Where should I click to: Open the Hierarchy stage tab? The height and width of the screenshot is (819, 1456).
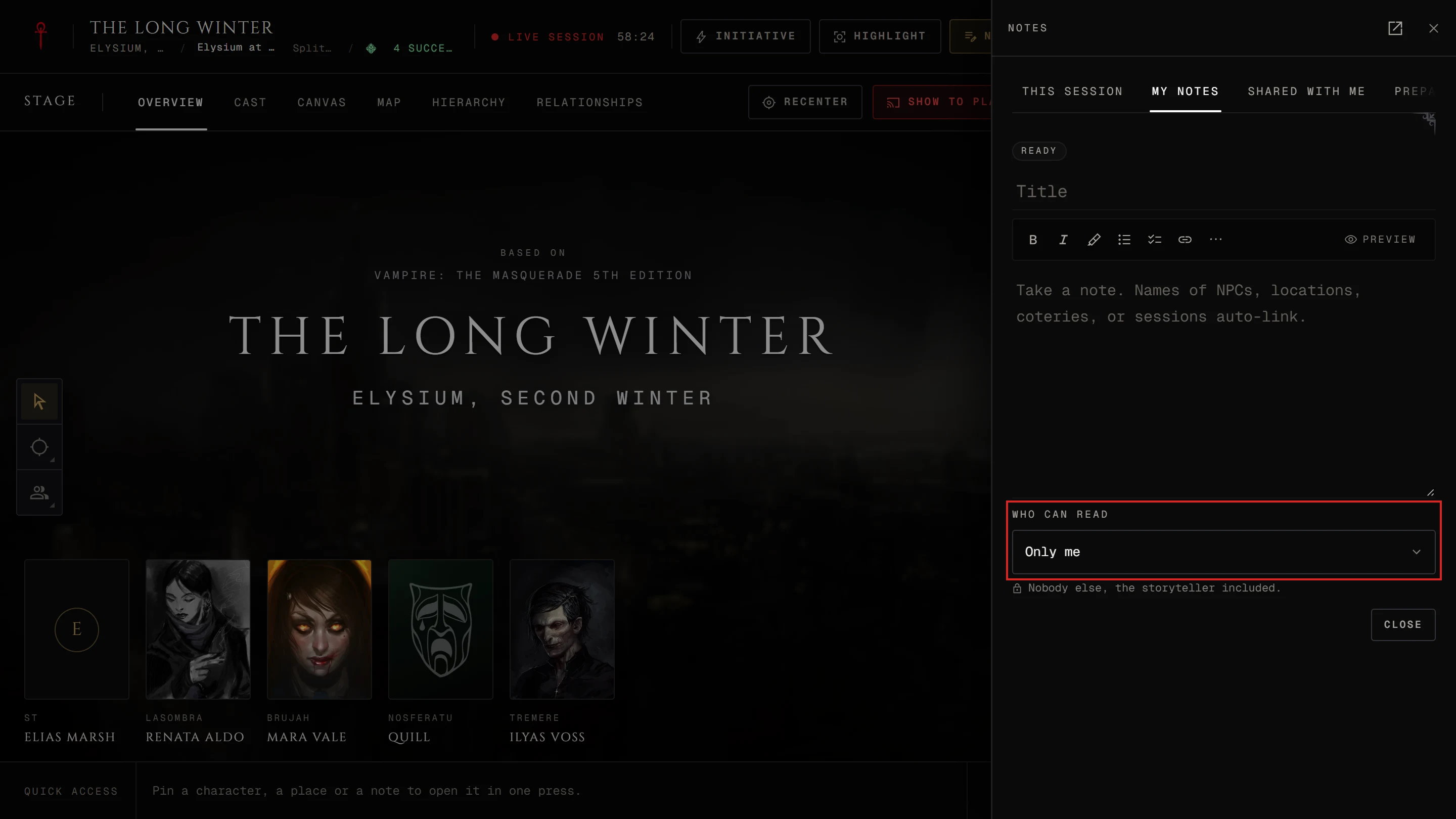click(469, 102)
